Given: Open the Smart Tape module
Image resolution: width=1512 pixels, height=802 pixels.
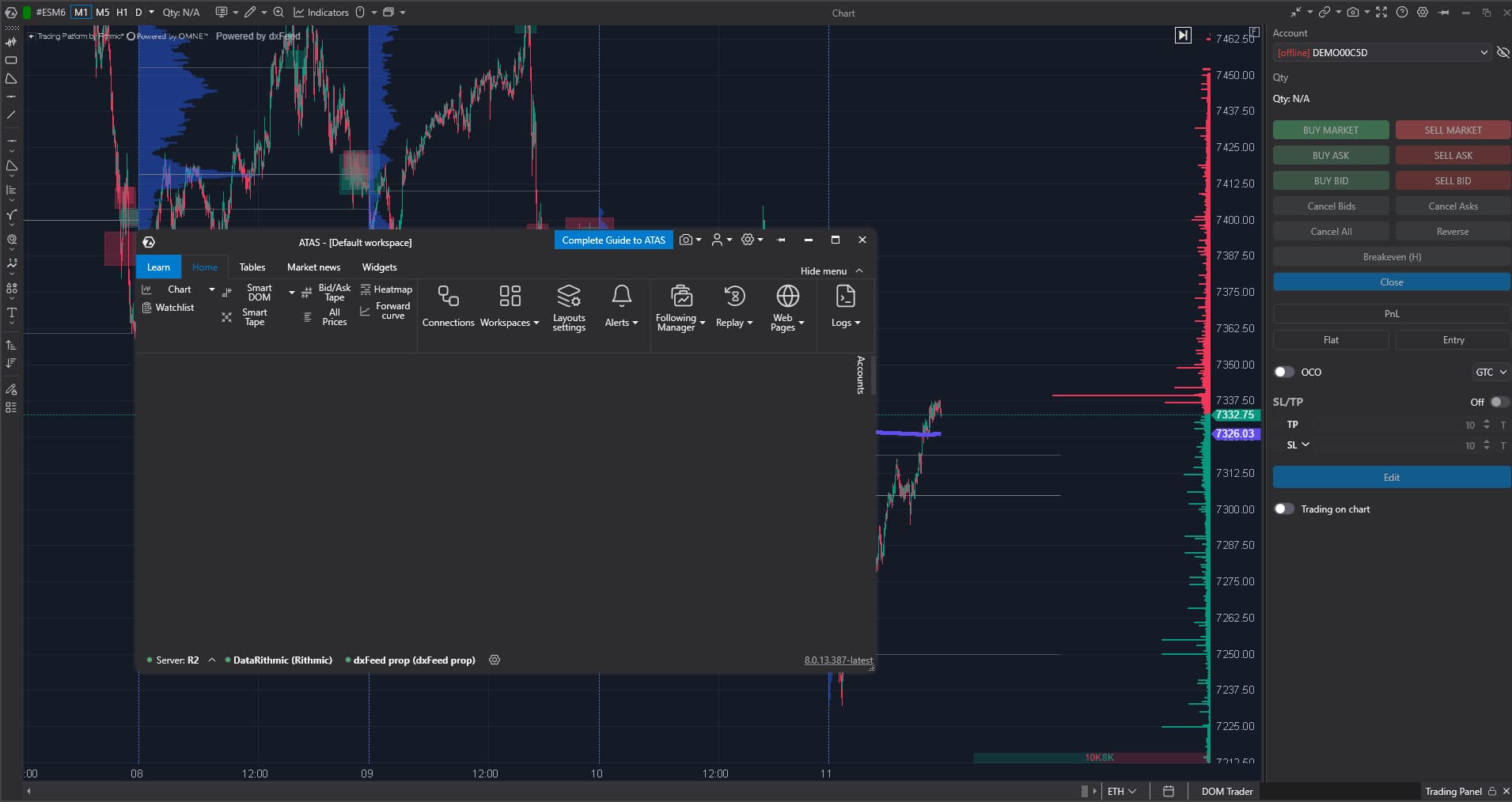Looking at the screenshot, I should [x=247, y=317].
